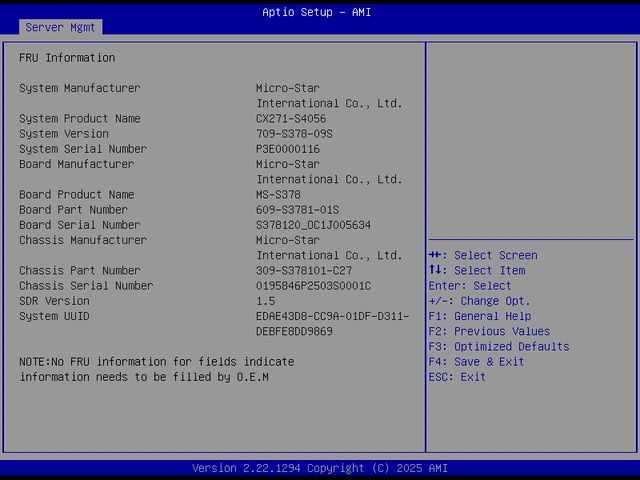Select chassis serial value 0195846P2503S0001C
The width and height of the screenshot is (640, 480).
(x=313, y=286)
